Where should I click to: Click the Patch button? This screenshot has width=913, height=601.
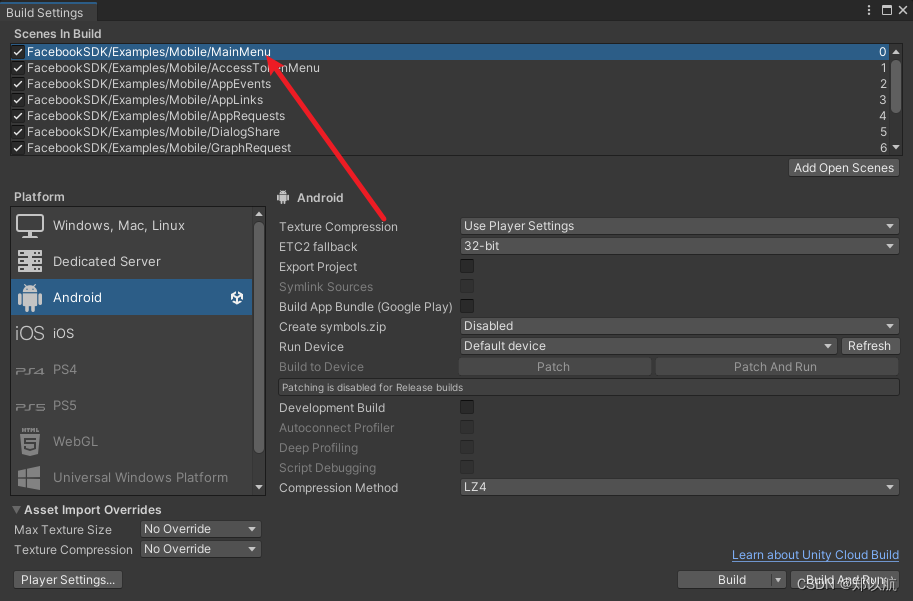pyautogui.click(x=554, y=367)
